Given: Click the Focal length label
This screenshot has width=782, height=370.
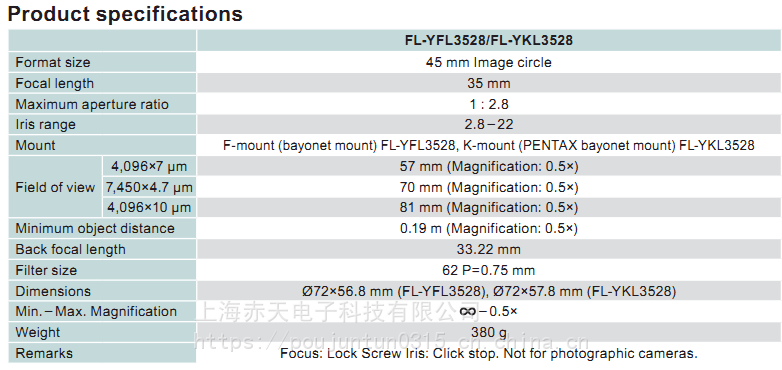Looking at the screenshot, I should point(54,83).
